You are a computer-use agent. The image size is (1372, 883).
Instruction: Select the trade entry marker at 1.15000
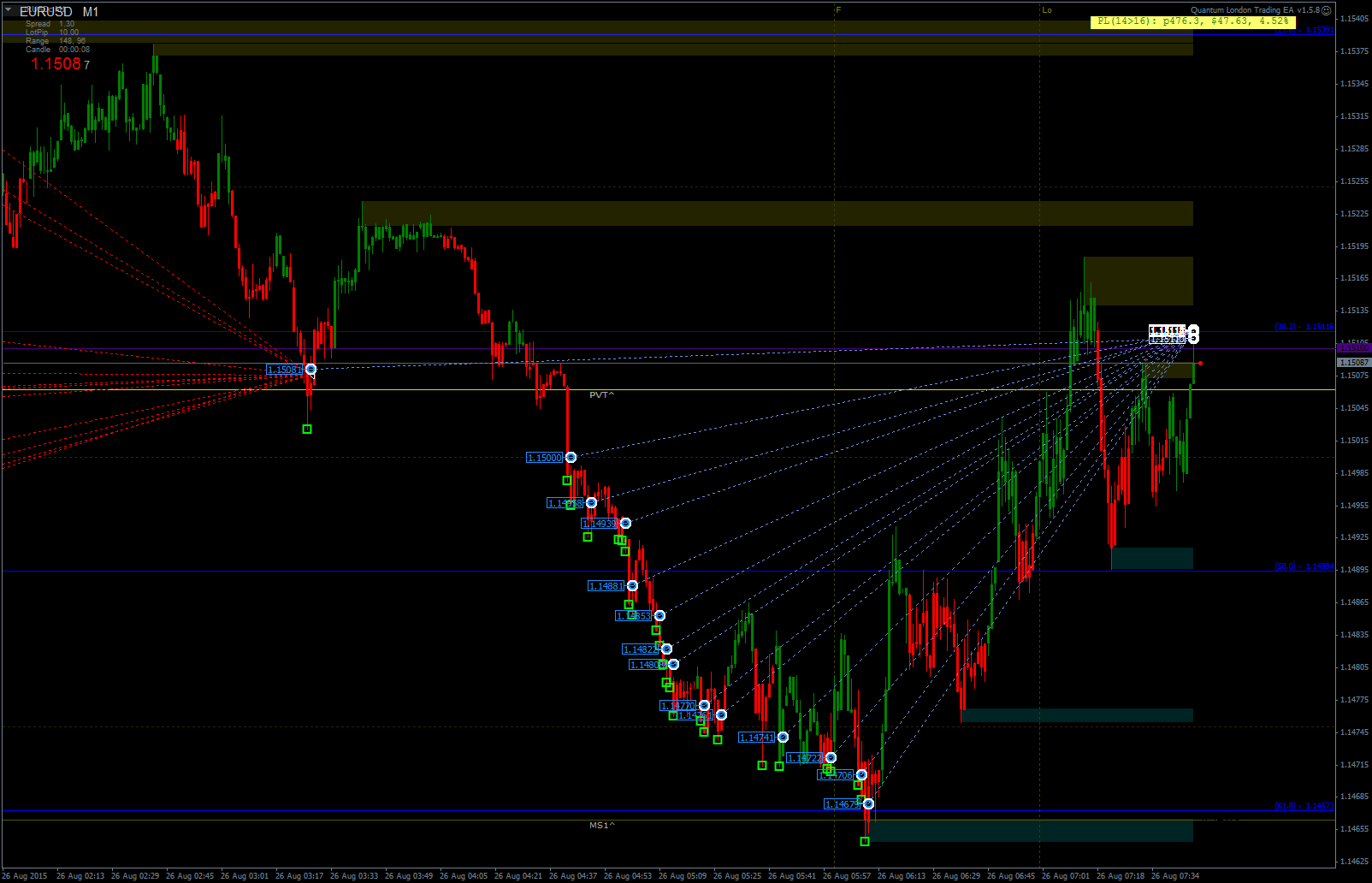tap(571, 458)
